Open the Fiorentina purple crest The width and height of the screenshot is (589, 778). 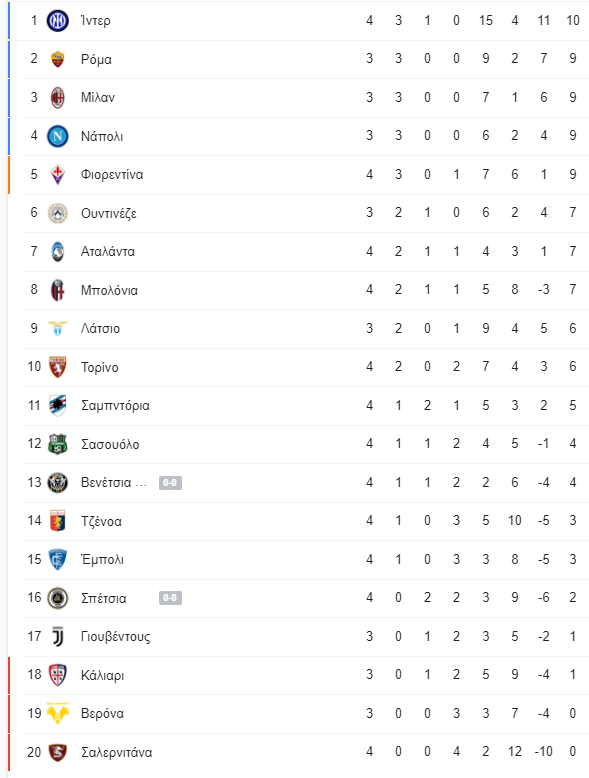(58, 174)
